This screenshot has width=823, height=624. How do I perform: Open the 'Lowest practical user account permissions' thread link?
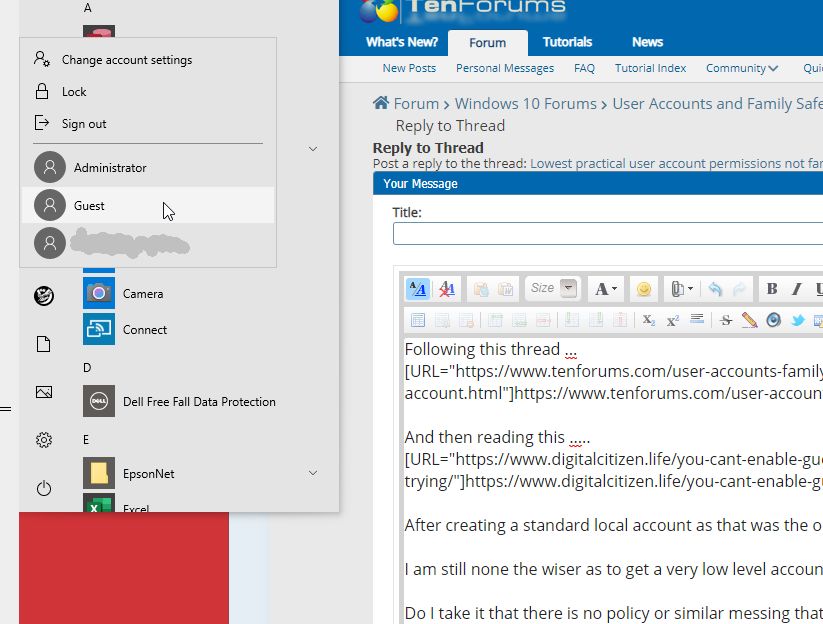click(x=677, y=164)
